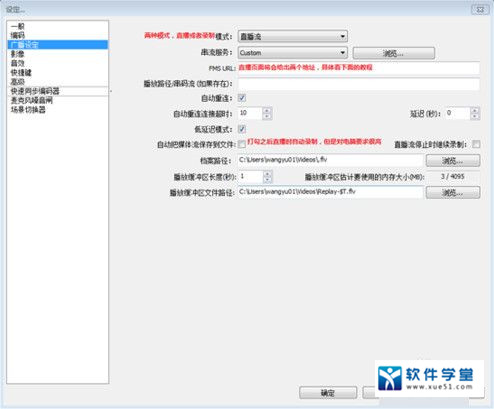Expand the 串流服务 Custom dropdown

point(293,53)
